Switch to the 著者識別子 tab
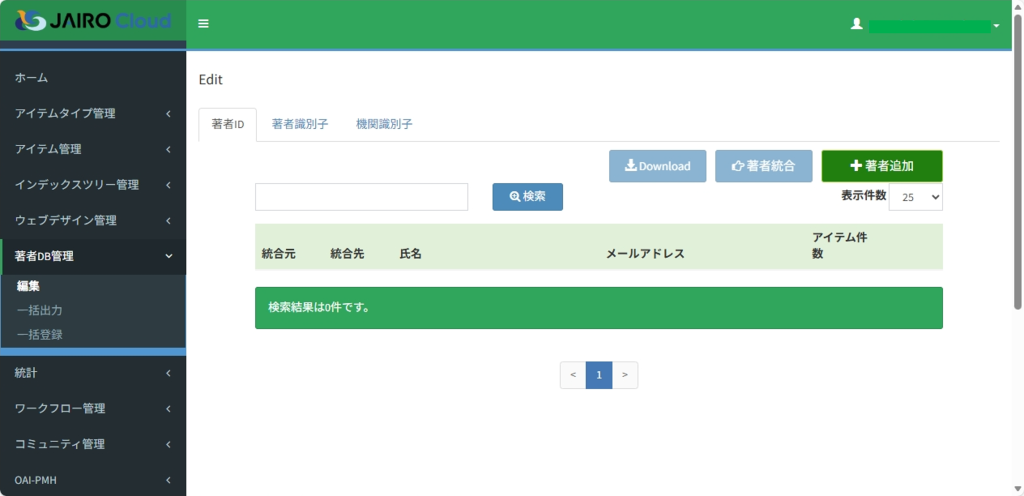The height and width of the screenshot is (496, 1024). (x=300, y=125)
